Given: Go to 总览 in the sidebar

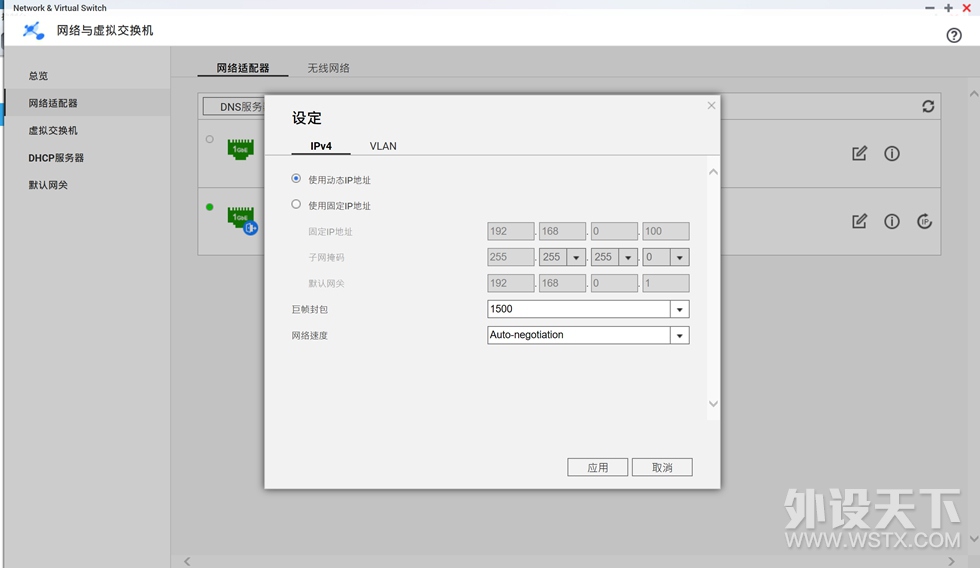Looking at the screenshot, I should pyautogui.click(x=38, y=76).
